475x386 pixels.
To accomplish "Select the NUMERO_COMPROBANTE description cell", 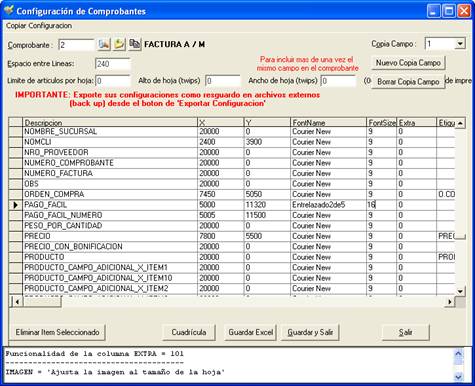I will coord(110,163).
